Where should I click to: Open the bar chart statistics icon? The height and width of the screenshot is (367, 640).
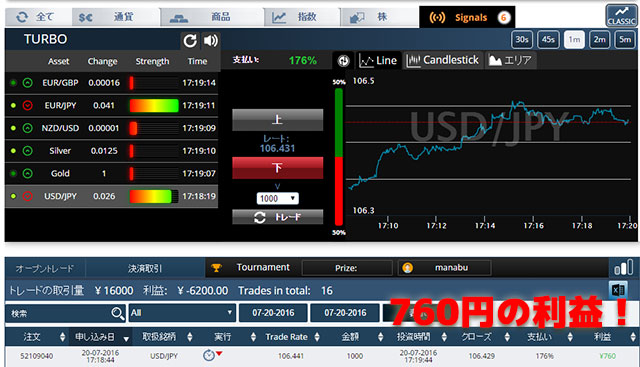[624, 267]
